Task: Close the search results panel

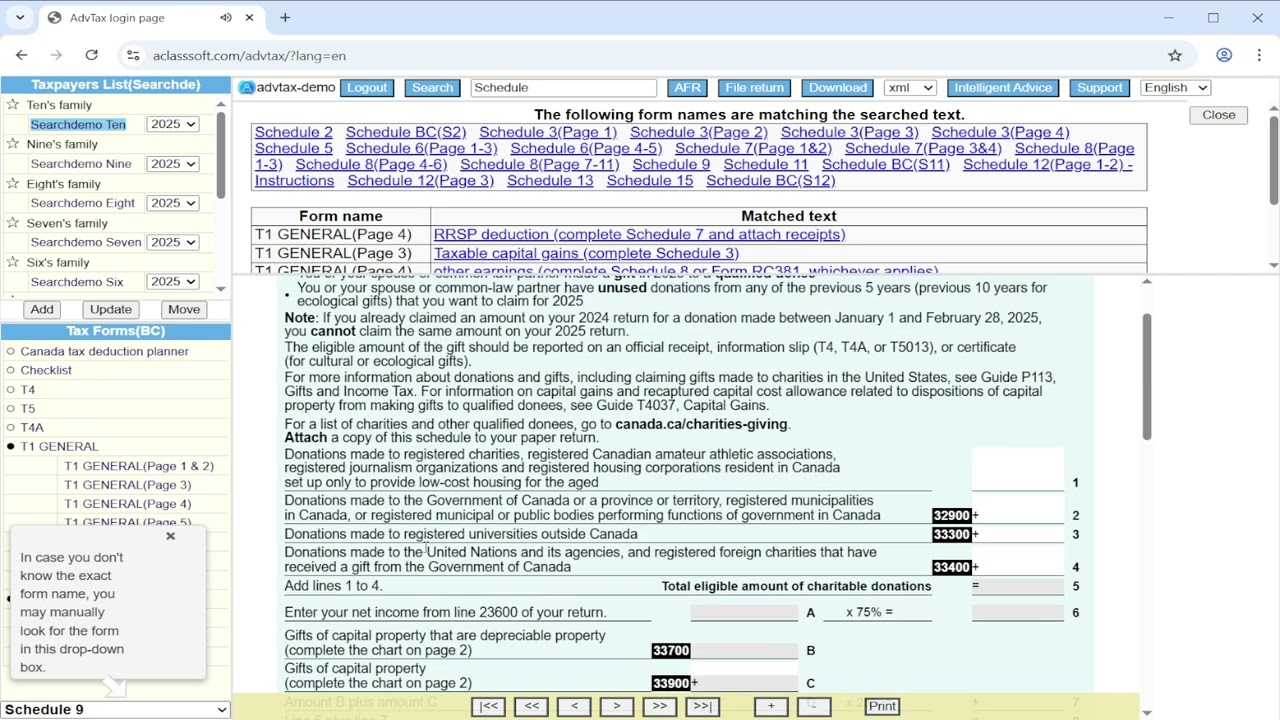Action: tap(1219, 115)
